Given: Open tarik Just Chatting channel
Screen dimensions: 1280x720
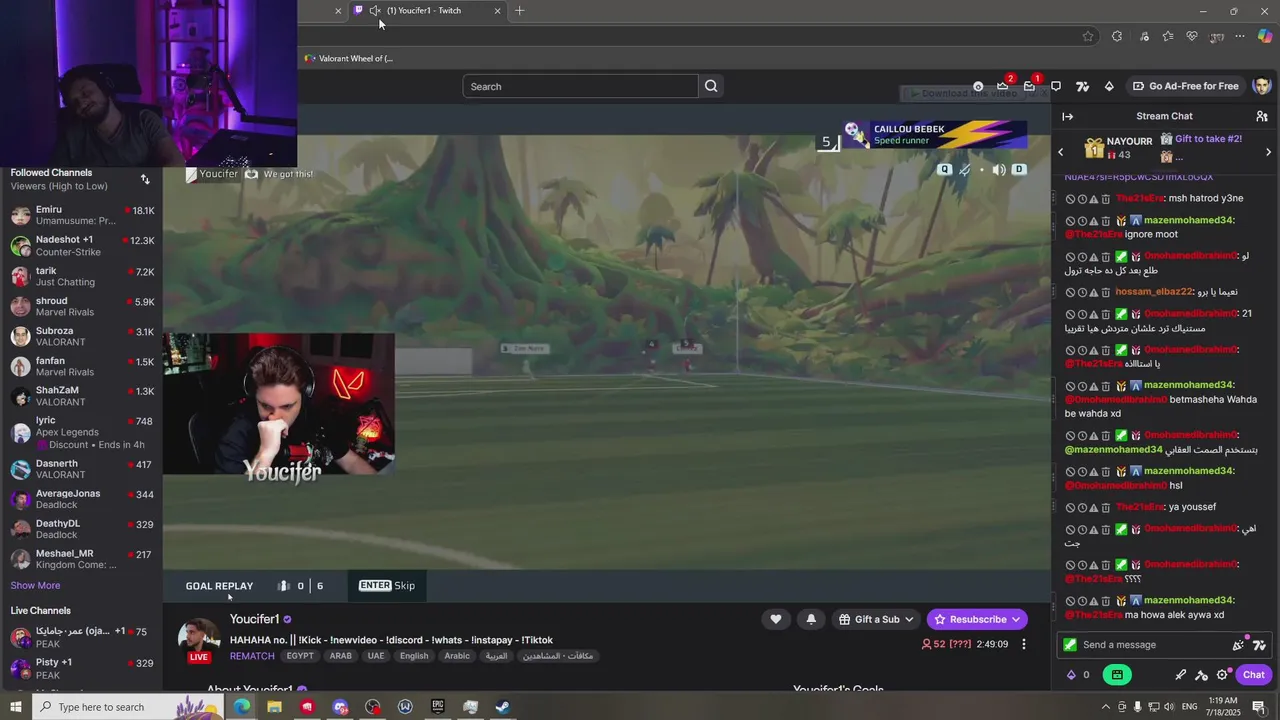Looking at the screenshot, I should coord(81,276).
